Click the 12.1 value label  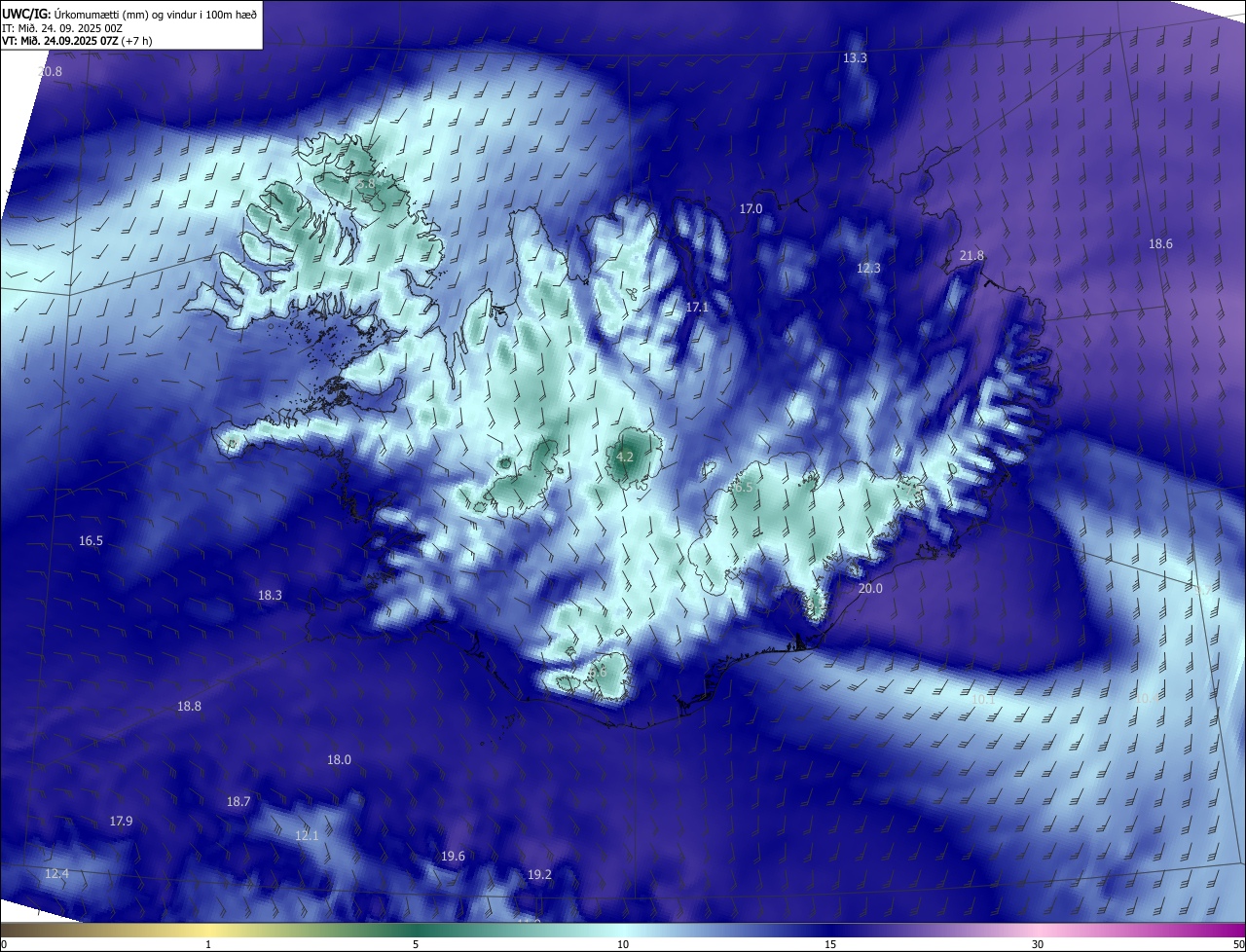coord(307,836)
